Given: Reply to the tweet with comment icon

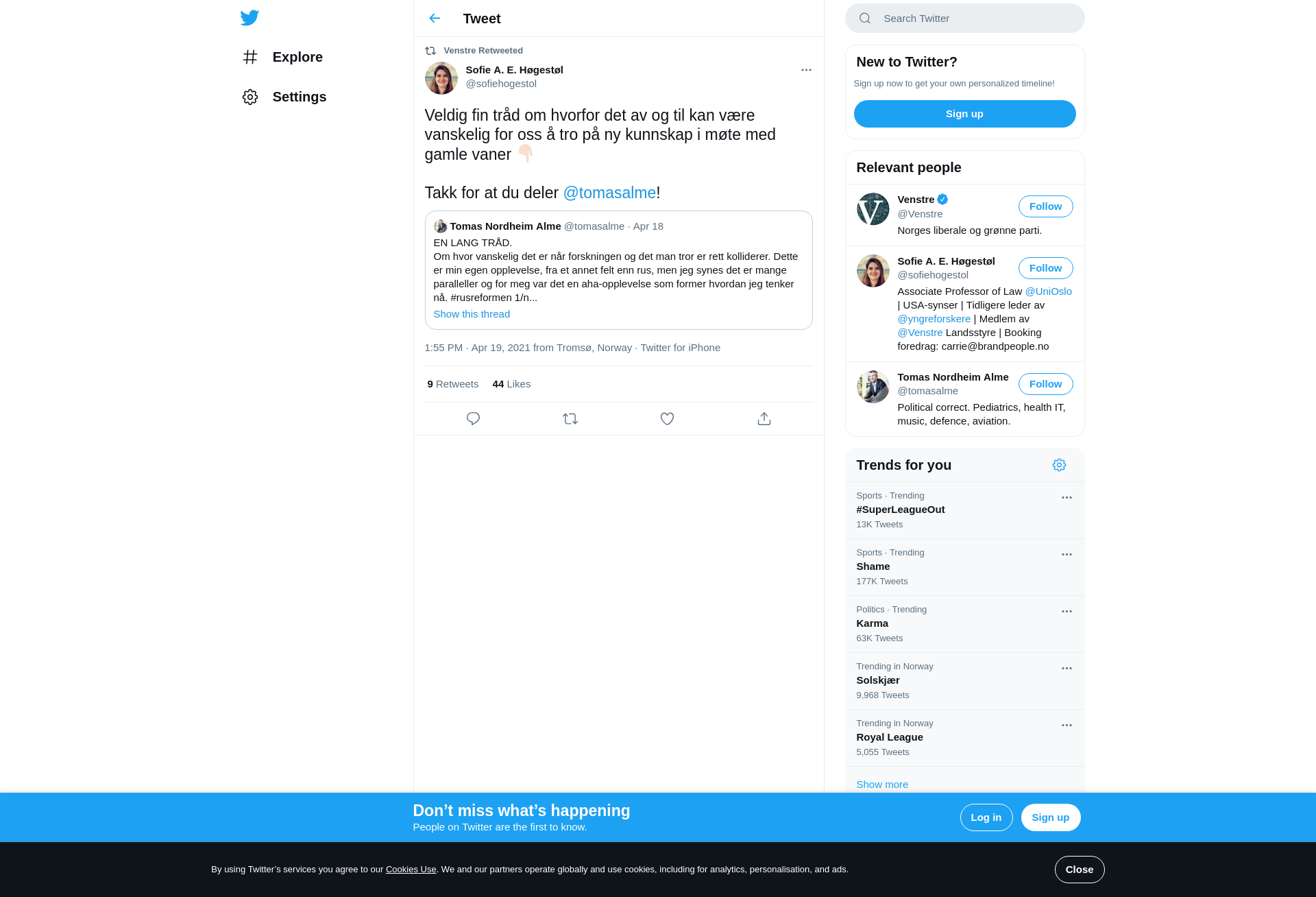Looking at the screenshot, I should (473, 418).
